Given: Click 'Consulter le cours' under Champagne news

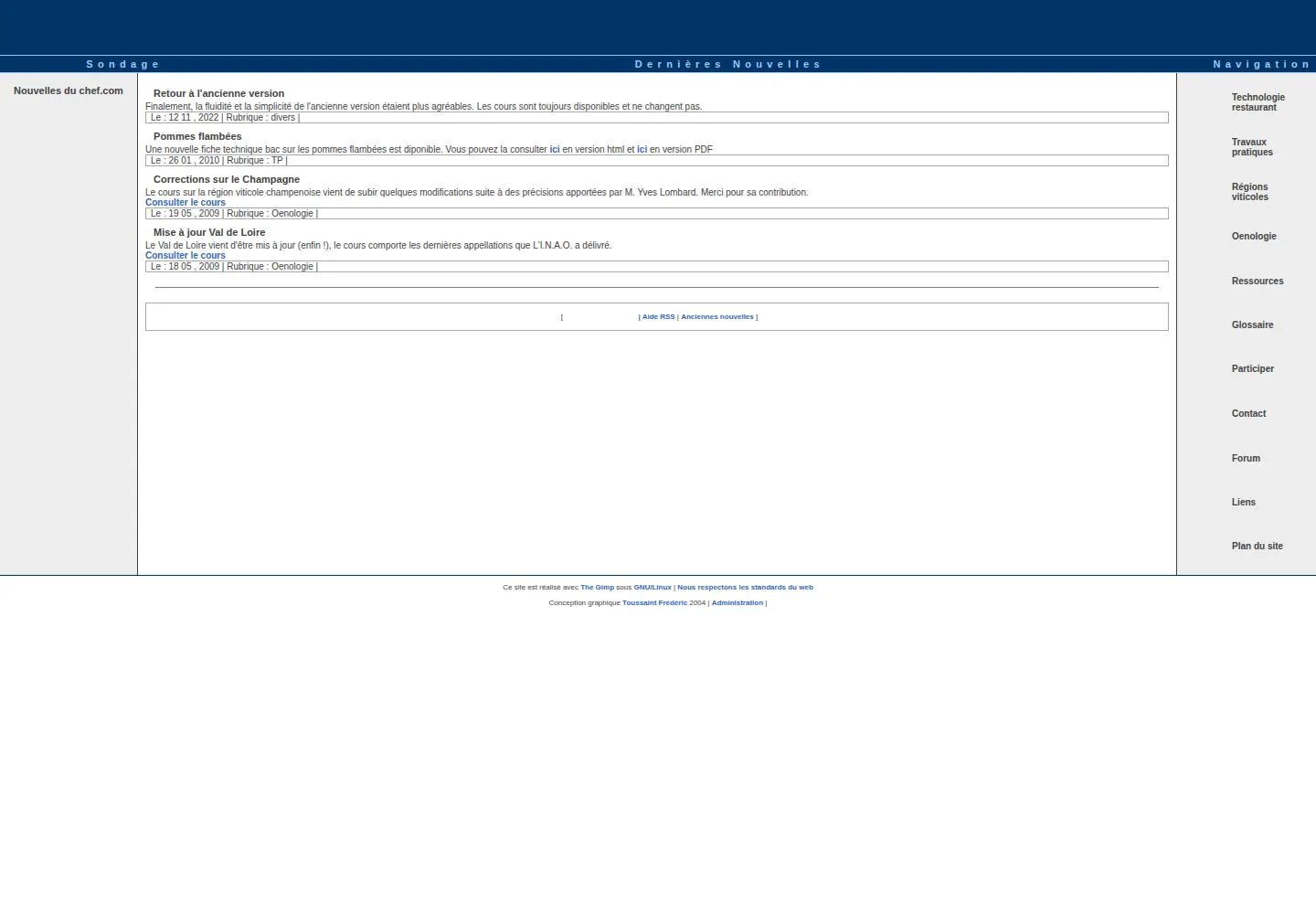Looking at the screenshot, I should (x=186, y=203).
